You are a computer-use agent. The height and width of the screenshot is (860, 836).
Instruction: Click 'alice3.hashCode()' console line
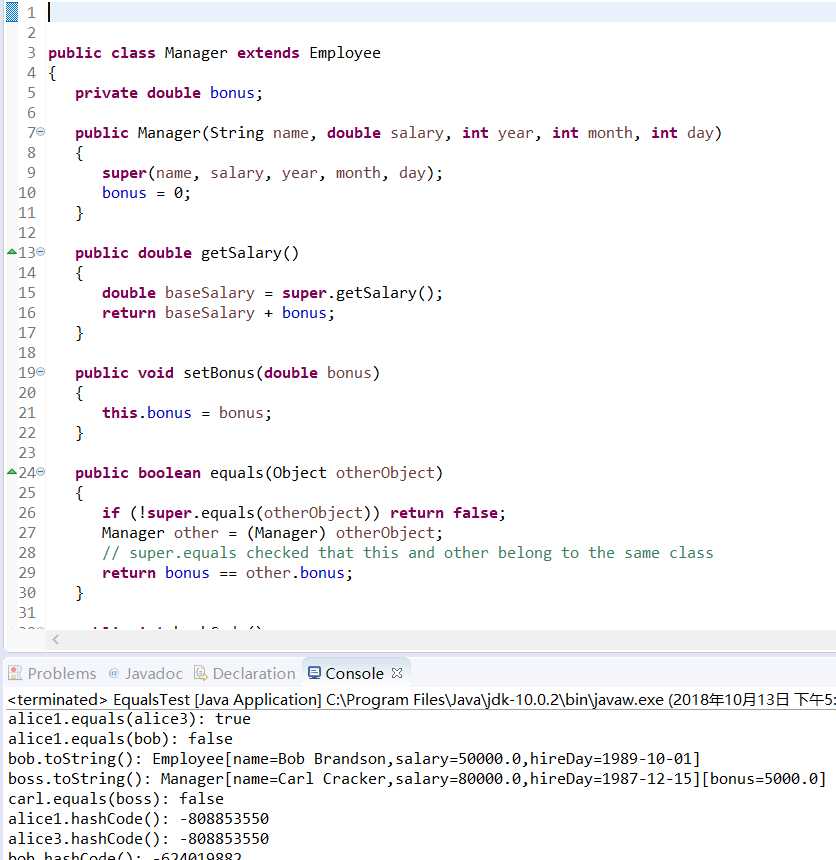point(138,839)
